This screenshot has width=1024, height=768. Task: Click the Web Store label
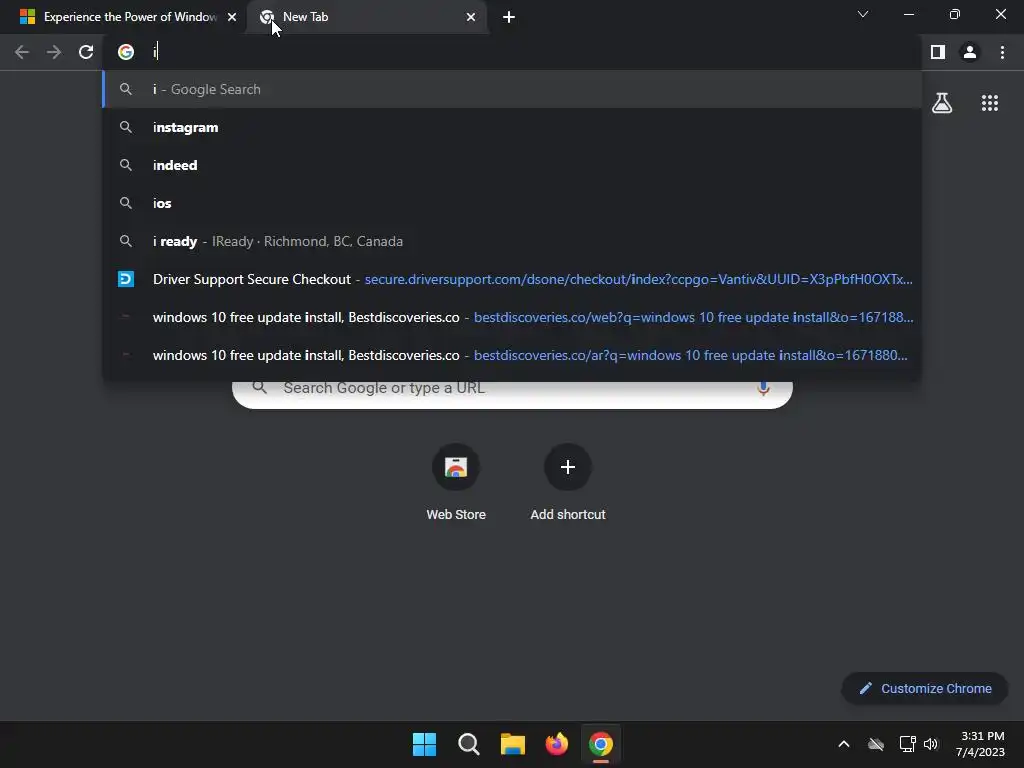tap(456, 515)
